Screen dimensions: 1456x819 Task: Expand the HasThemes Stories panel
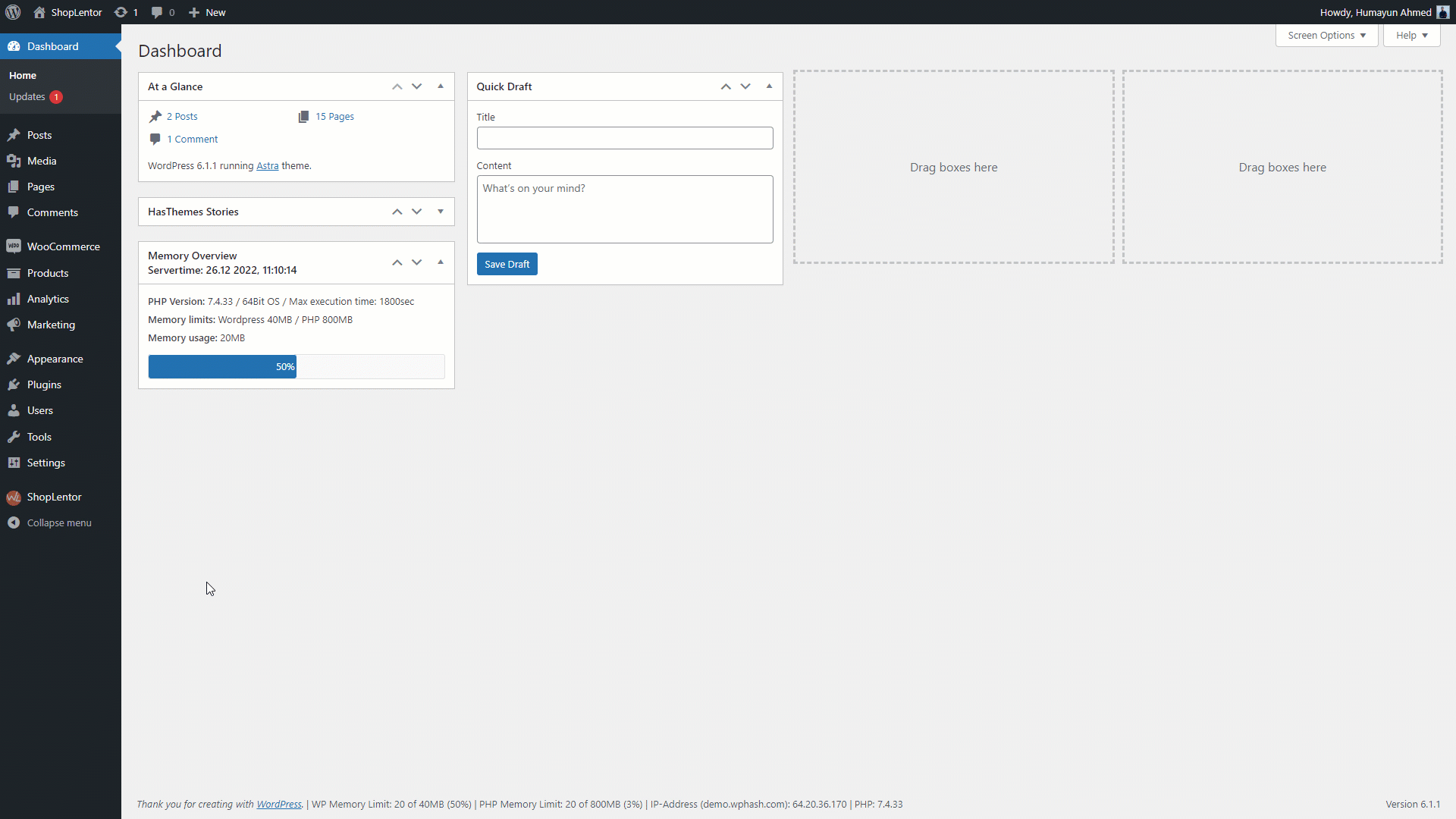(440, 212)
